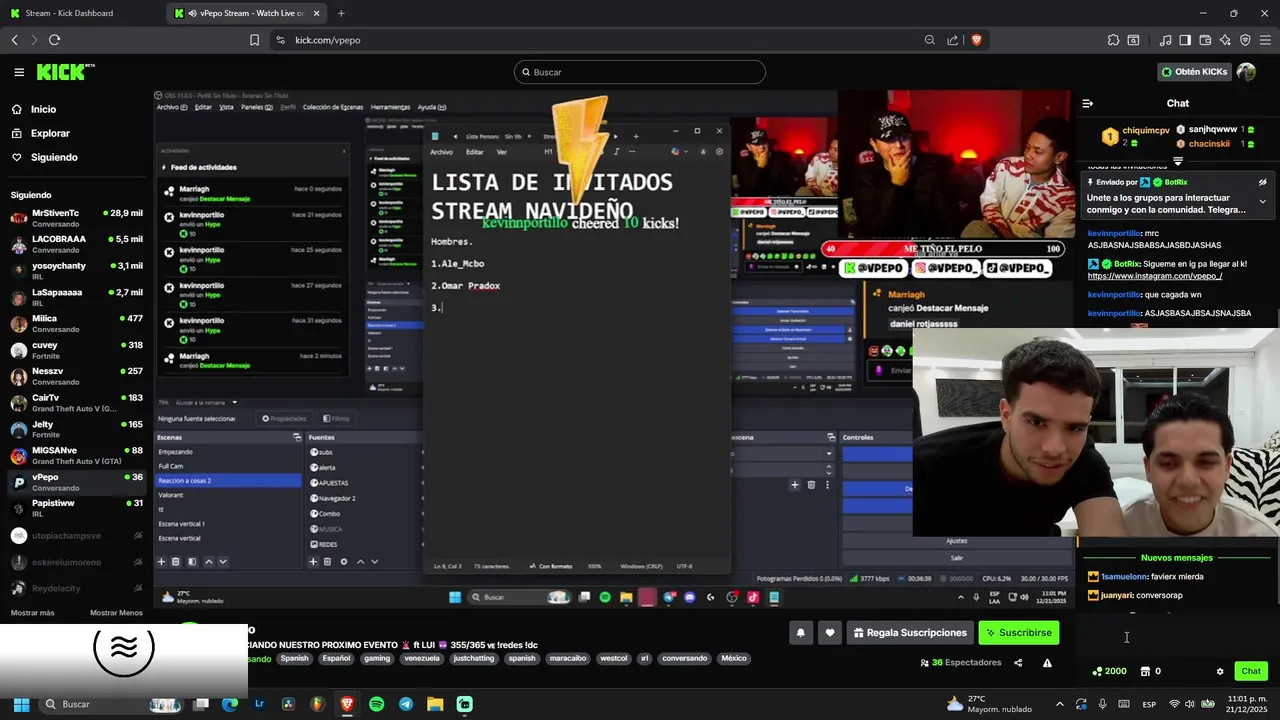Share this page from the address bar
The image size is (1280, 720).
coord(953,40)
